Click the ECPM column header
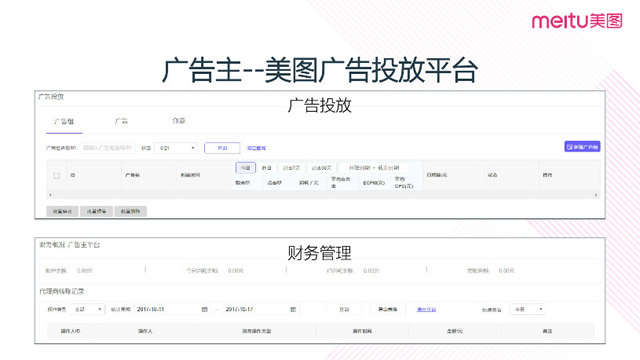This screenshot has width=640, height=360. (374, 183)
